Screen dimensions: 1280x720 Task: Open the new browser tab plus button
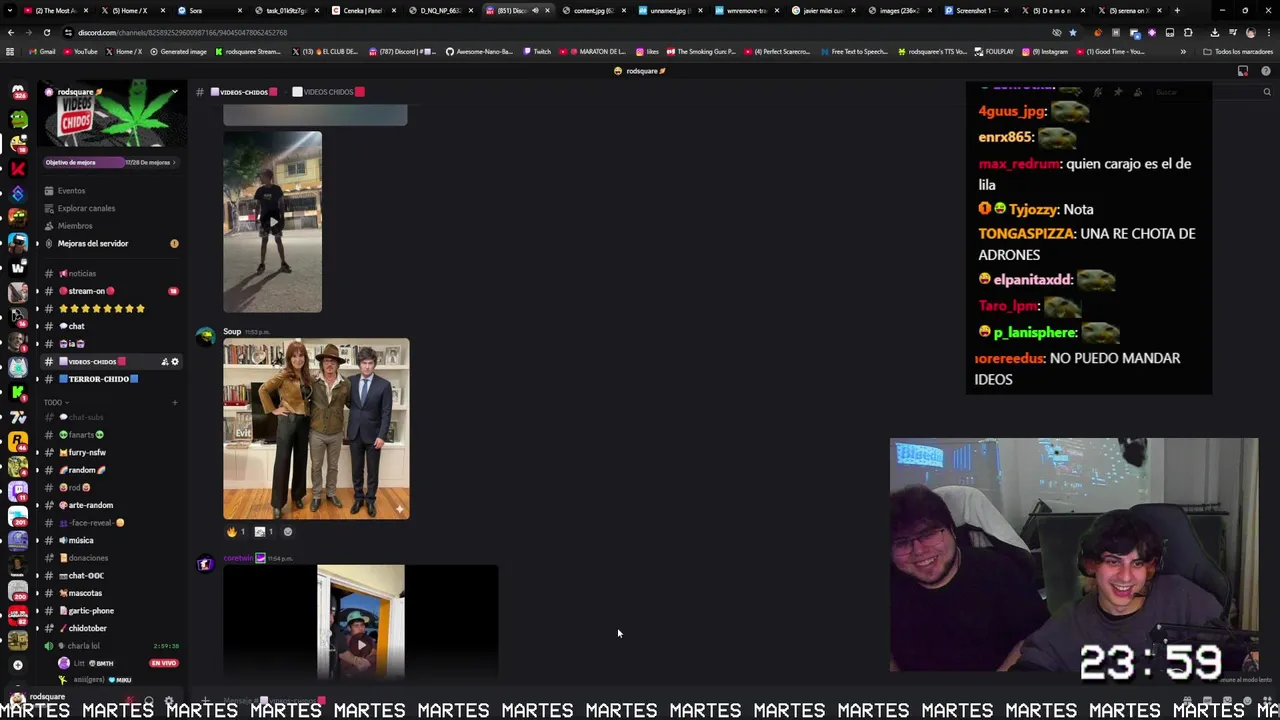pos(1177,10)
